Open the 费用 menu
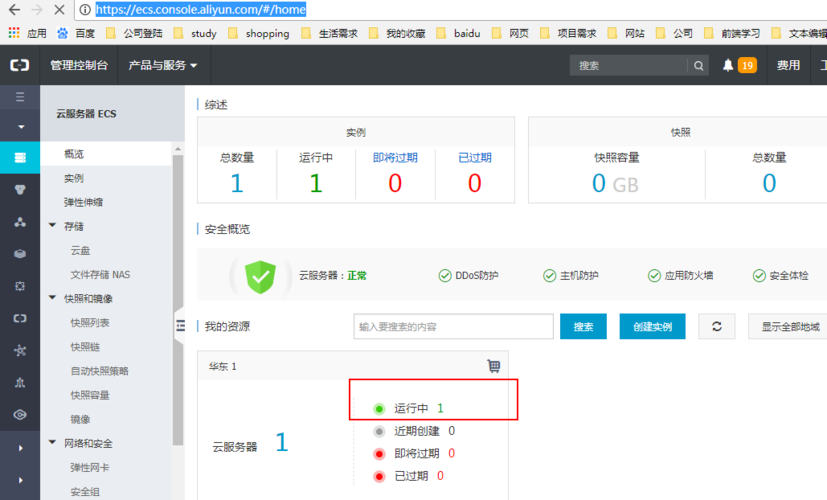Screen dimensions: 827x500 pos(788,65)
